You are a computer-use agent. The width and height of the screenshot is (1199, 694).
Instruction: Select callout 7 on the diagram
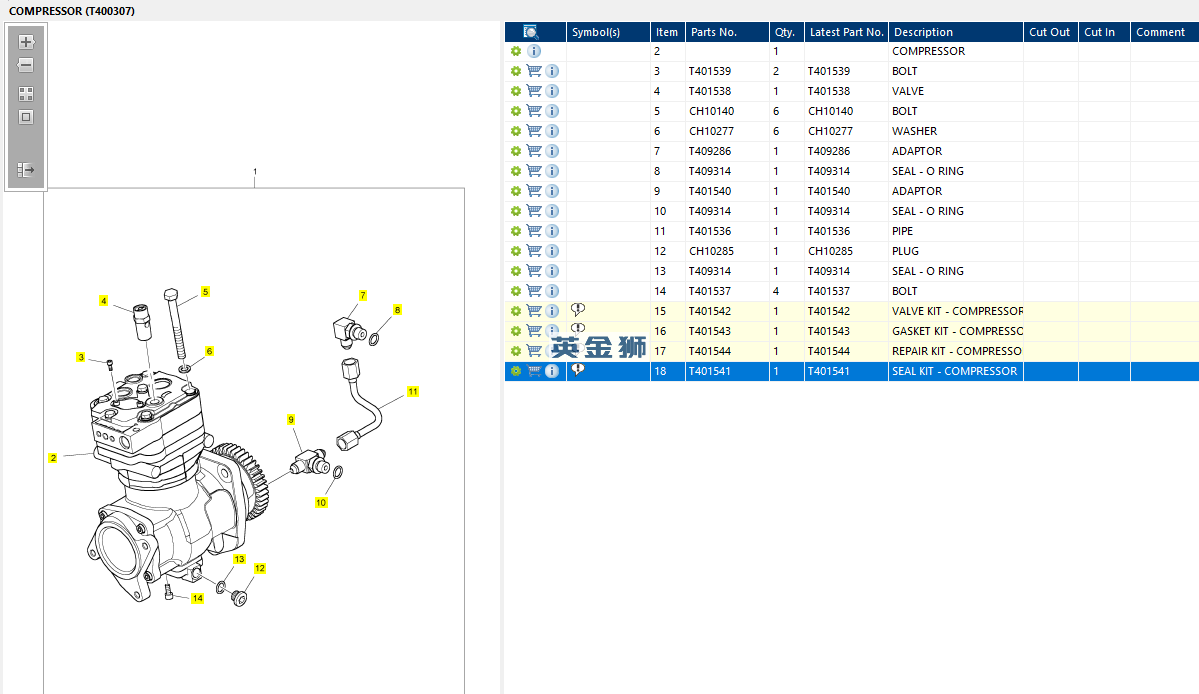pos(362,296)
